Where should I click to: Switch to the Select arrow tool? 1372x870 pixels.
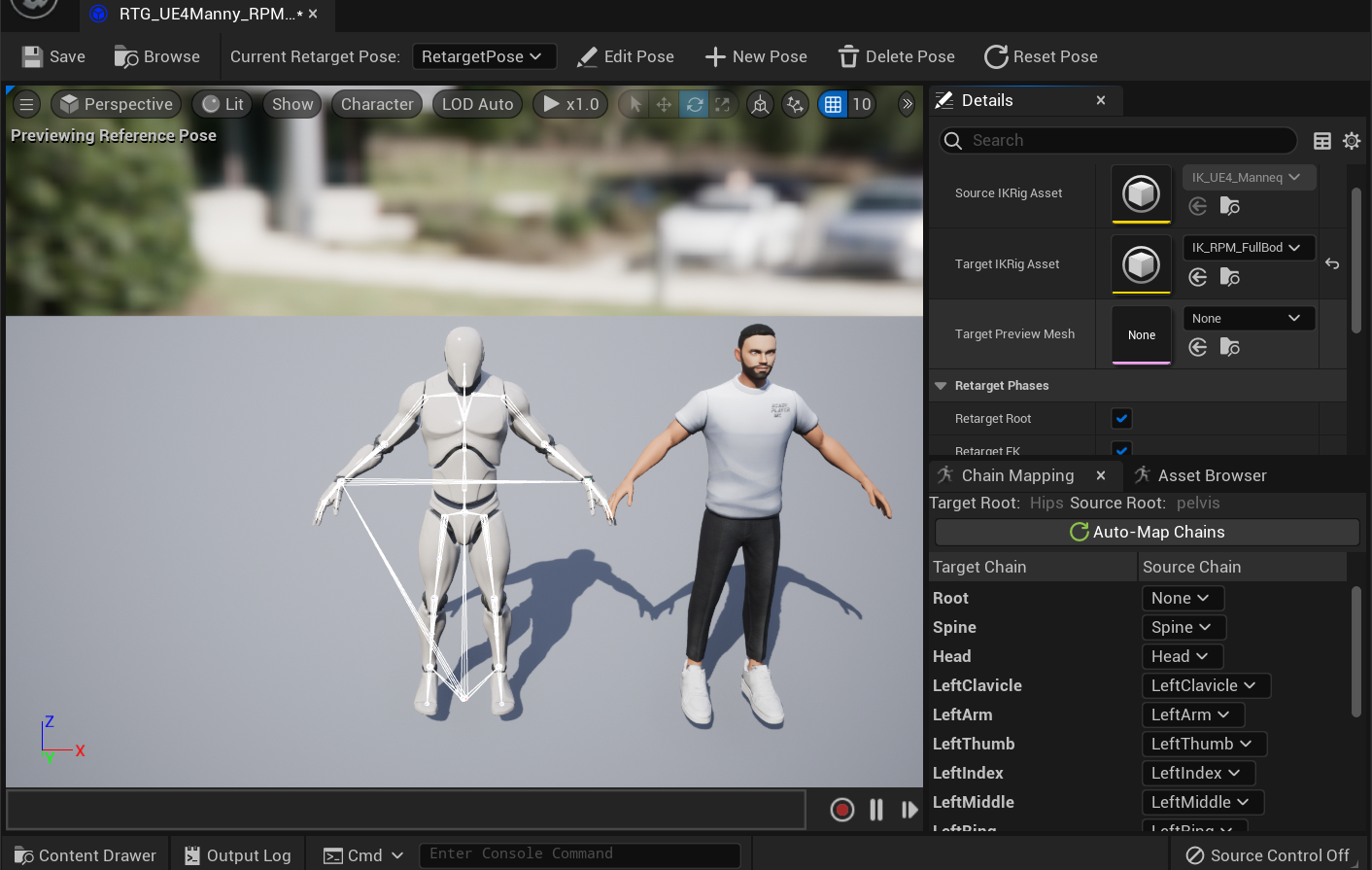coord(635,104)
